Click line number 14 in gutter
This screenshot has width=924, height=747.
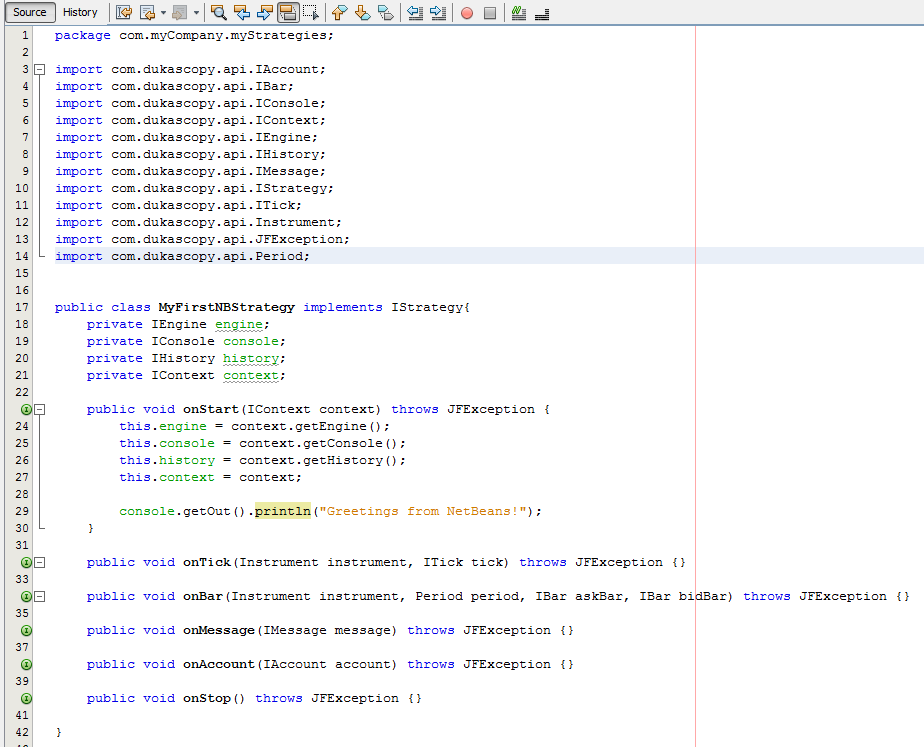click(x=22, y=256)
